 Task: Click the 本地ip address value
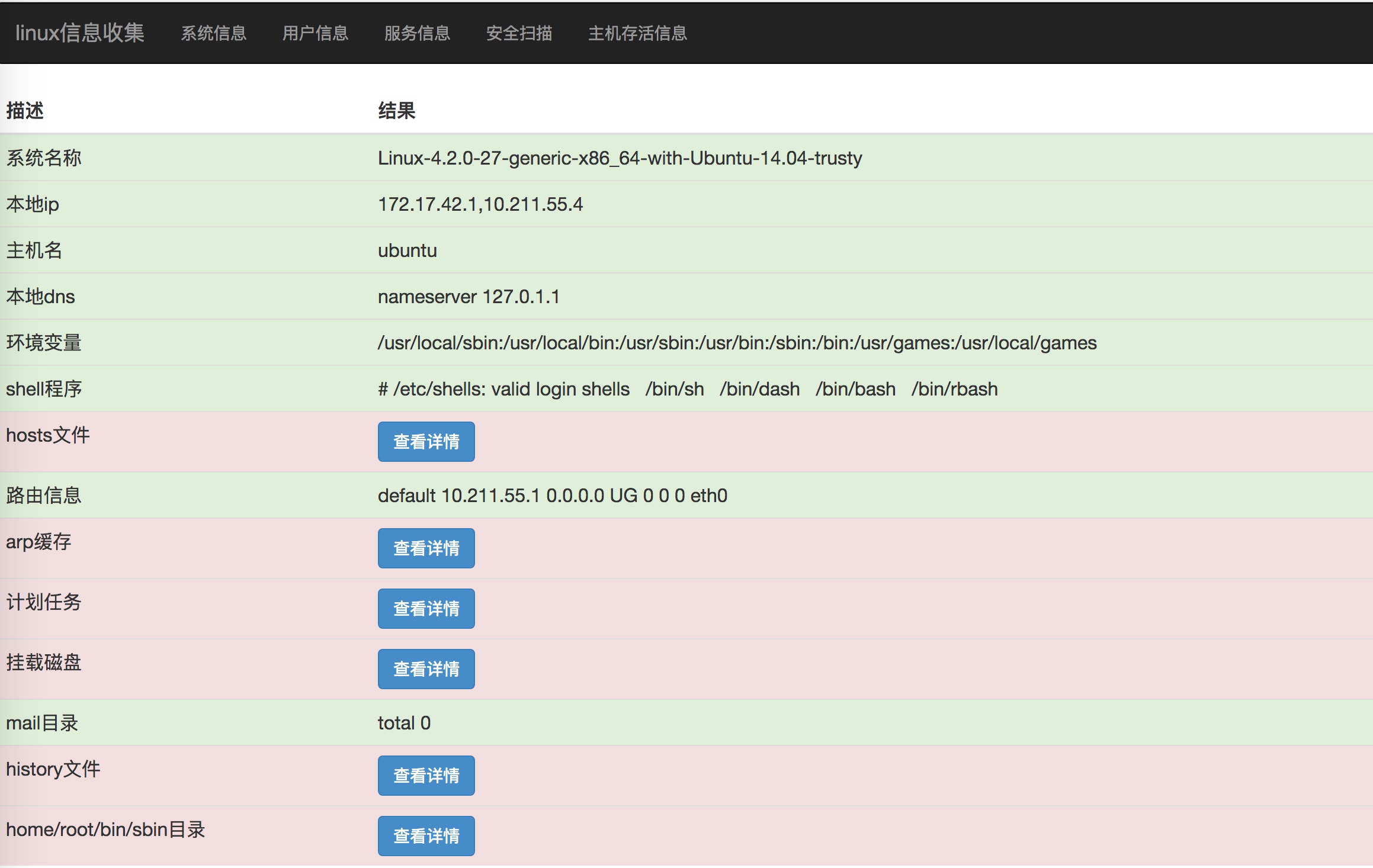click(x=480, y=204)
